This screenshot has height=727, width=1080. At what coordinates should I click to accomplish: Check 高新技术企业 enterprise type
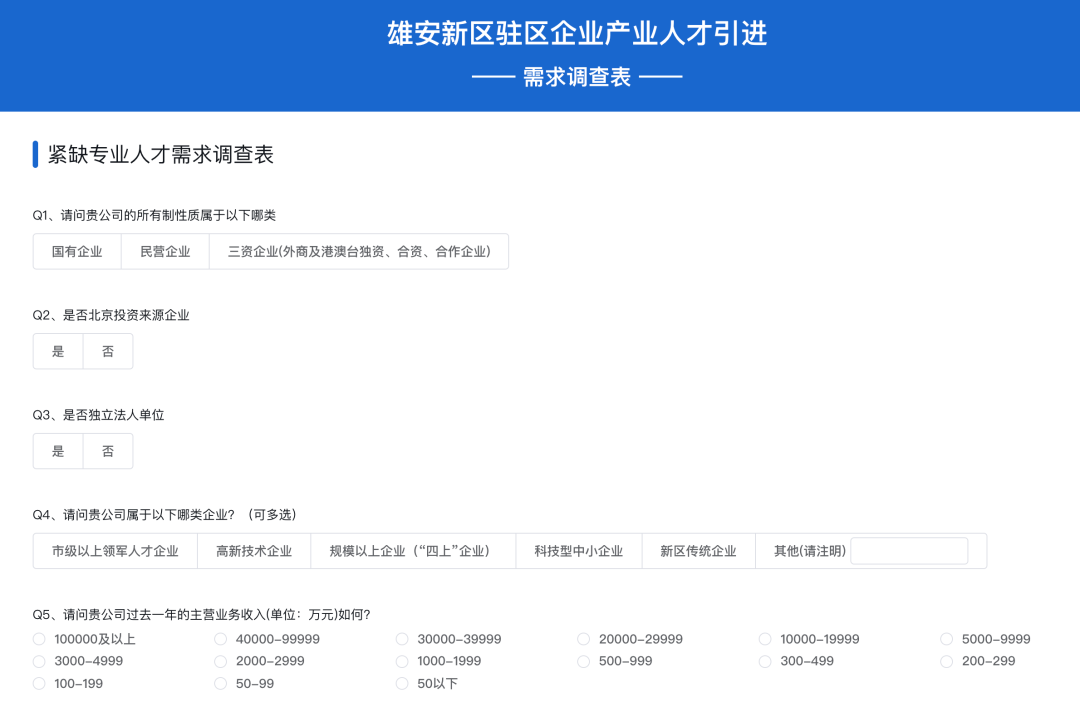(253, 550)
